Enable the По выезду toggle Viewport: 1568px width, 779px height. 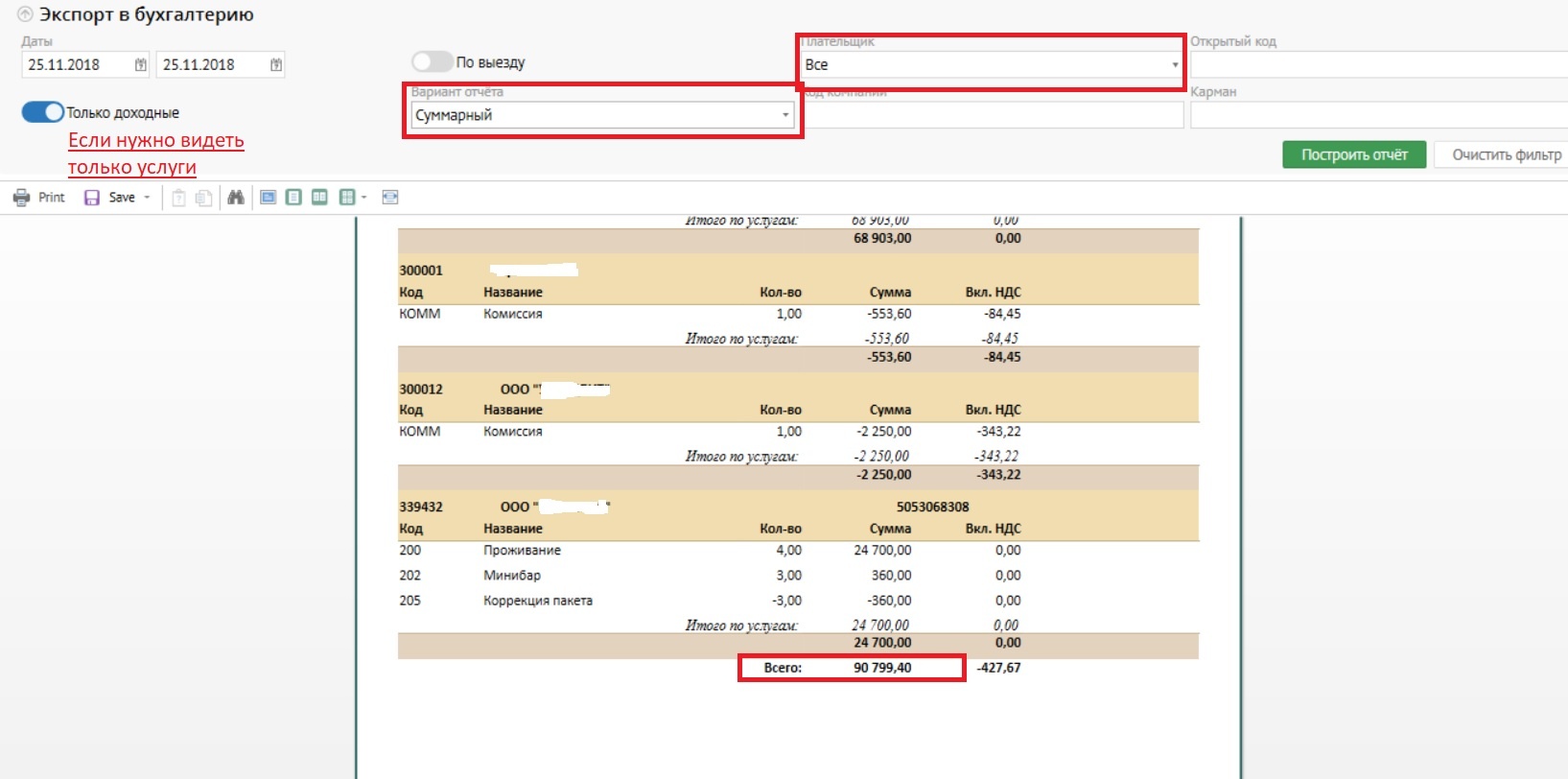click(432, 62)
